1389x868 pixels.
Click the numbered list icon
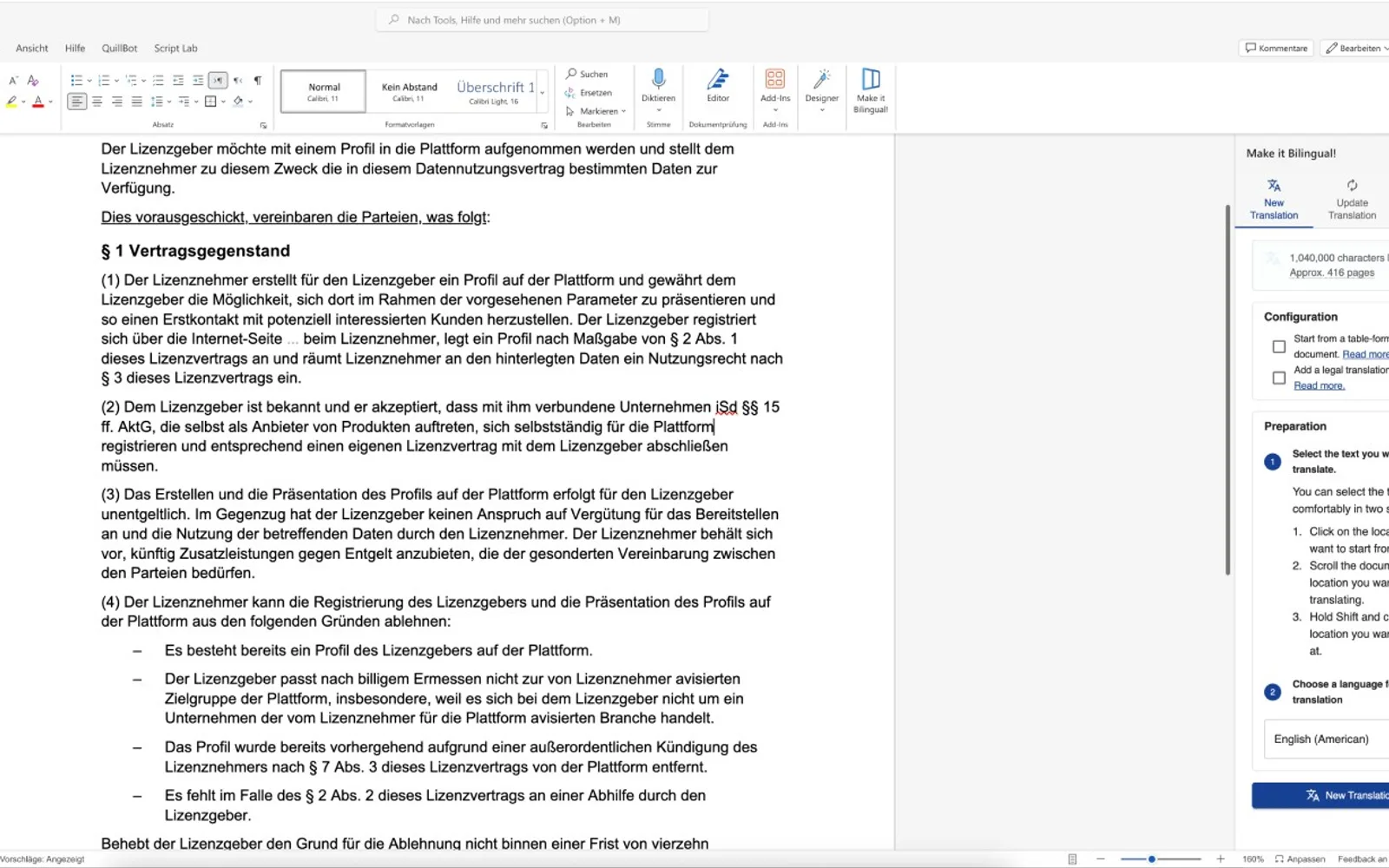point(103,80)
